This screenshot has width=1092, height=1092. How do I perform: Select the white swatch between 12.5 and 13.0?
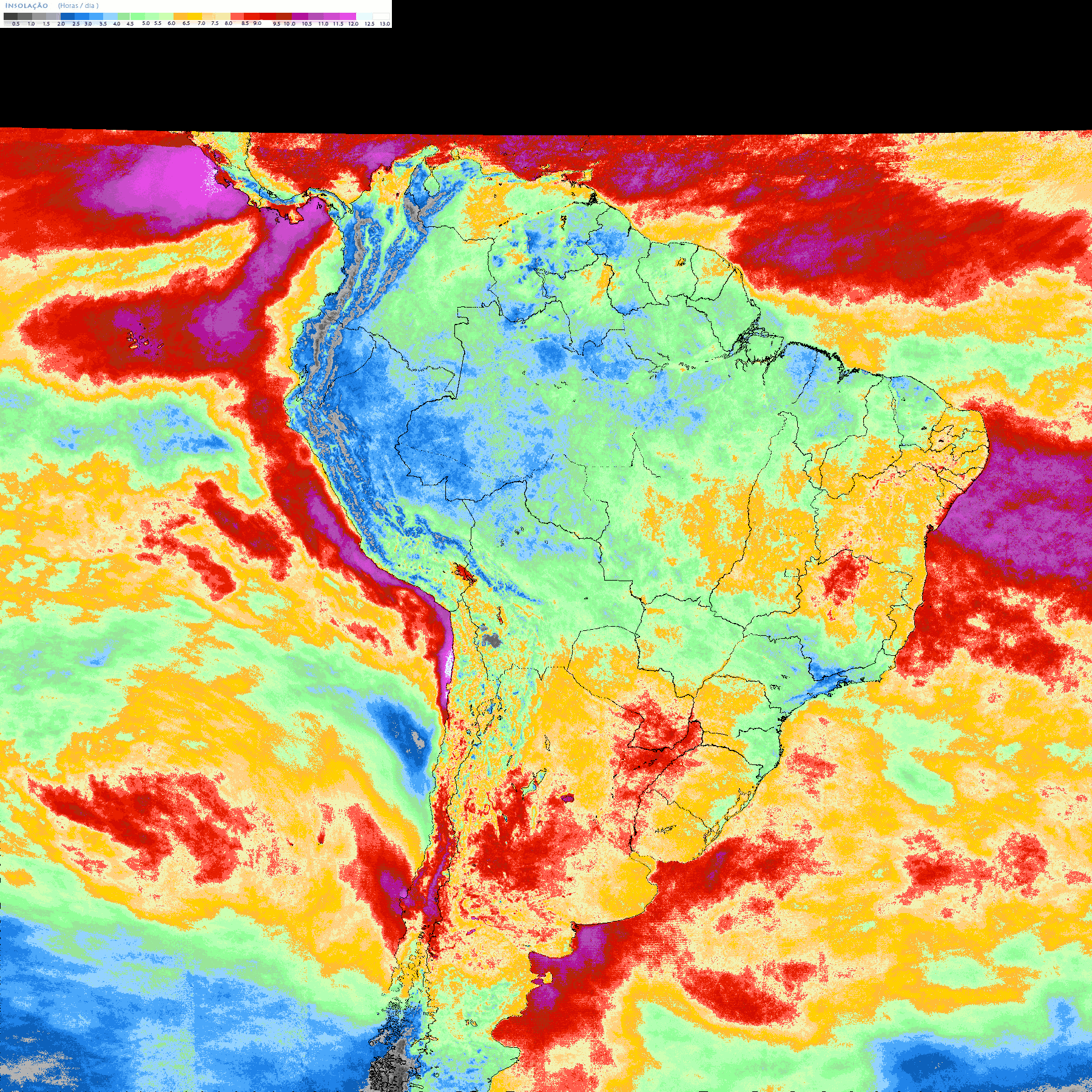click(x=381, y=16)
